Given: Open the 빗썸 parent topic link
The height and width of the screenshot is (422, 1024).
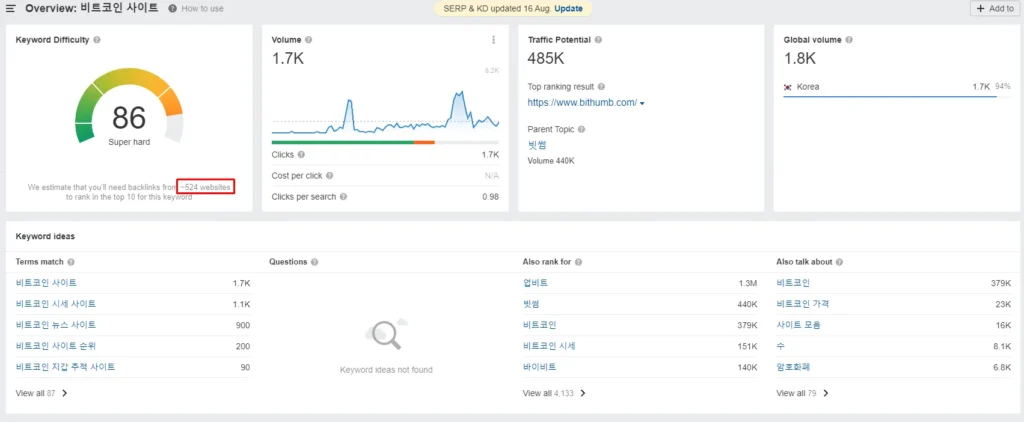Looking at the screenshot, I should pyautogui.click(x=537, y=145).
